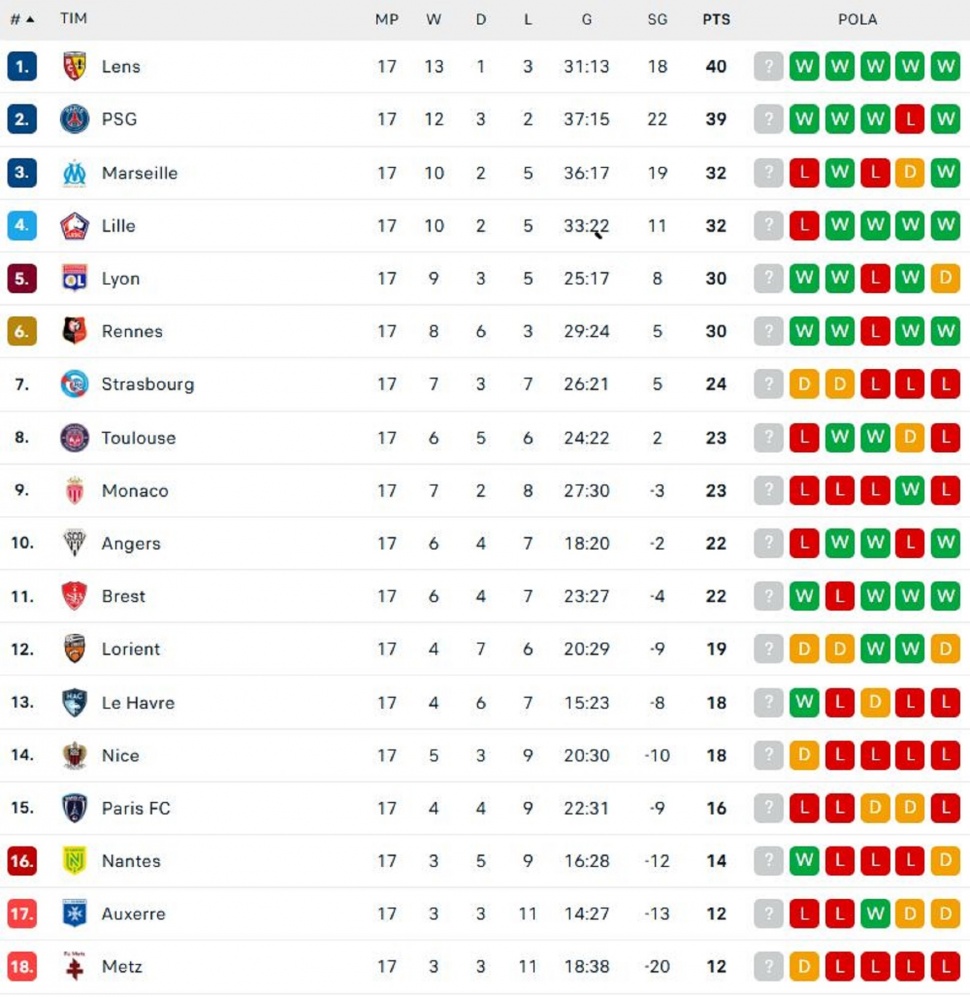The width and height of the screenshot is (970, 997).
Task: Click the Lille club badge
Action: point(72,225)
